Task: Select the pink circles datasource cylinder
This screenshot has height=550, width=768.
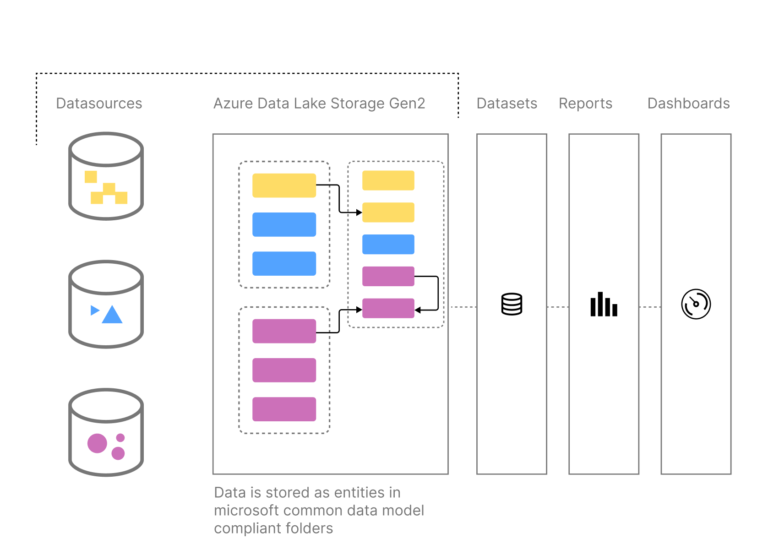Action: 106,432
